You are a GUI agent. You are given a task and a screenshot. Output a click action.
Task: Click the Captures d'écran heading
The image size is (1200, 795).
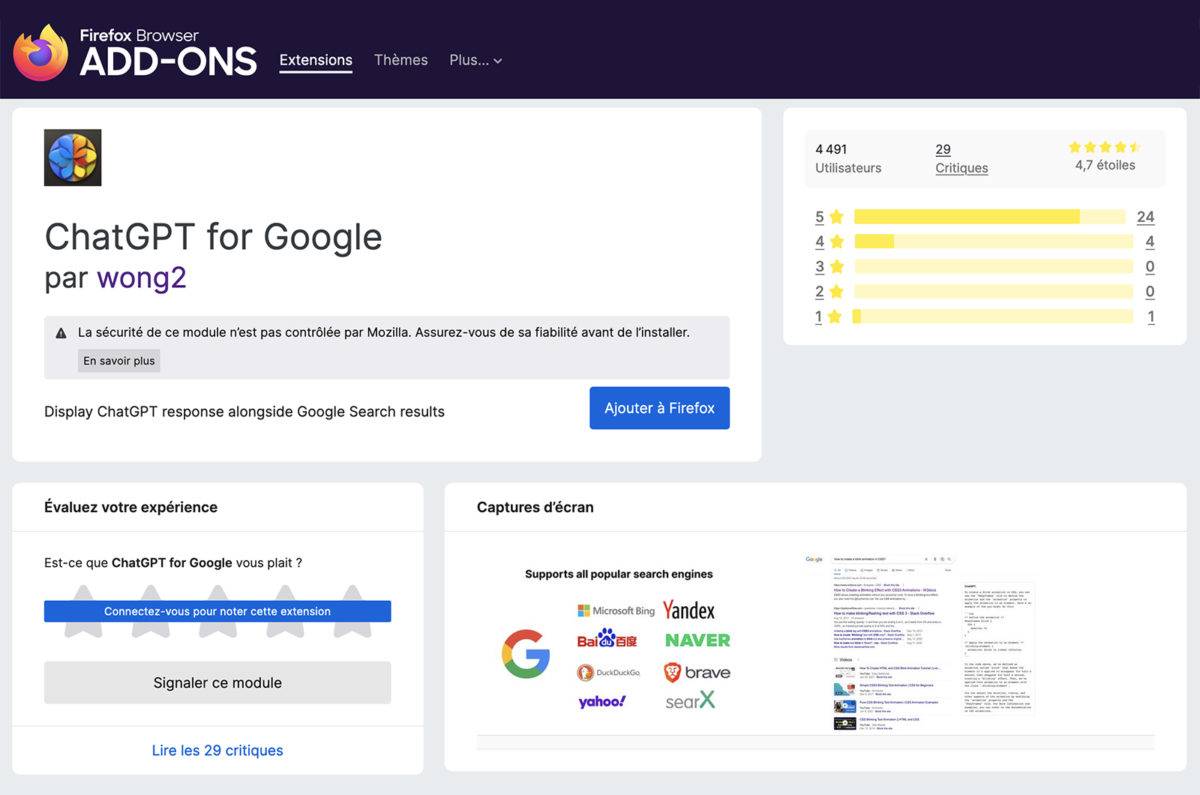535,507
